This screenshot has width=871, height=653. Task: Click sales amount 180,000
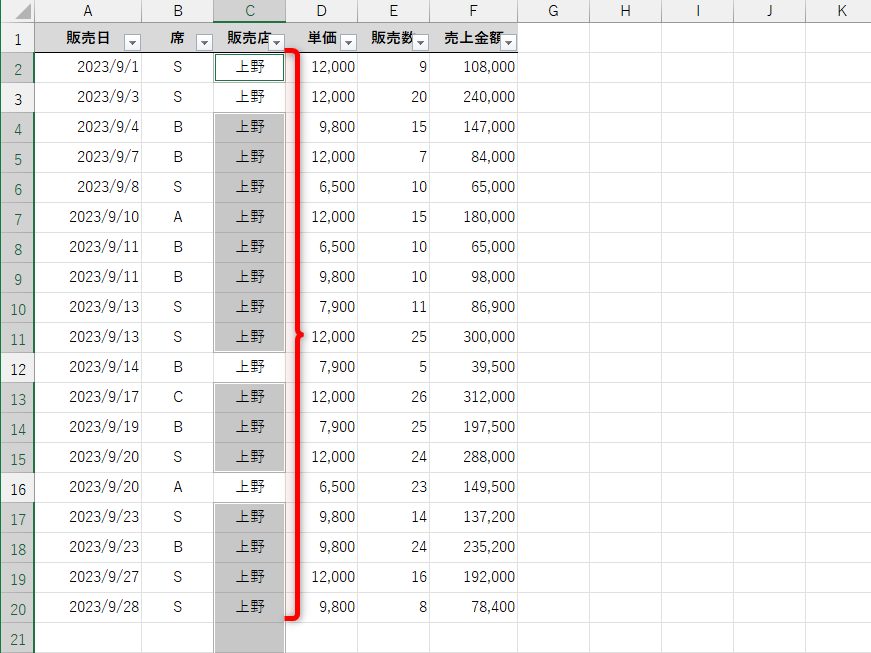point(473,217)
